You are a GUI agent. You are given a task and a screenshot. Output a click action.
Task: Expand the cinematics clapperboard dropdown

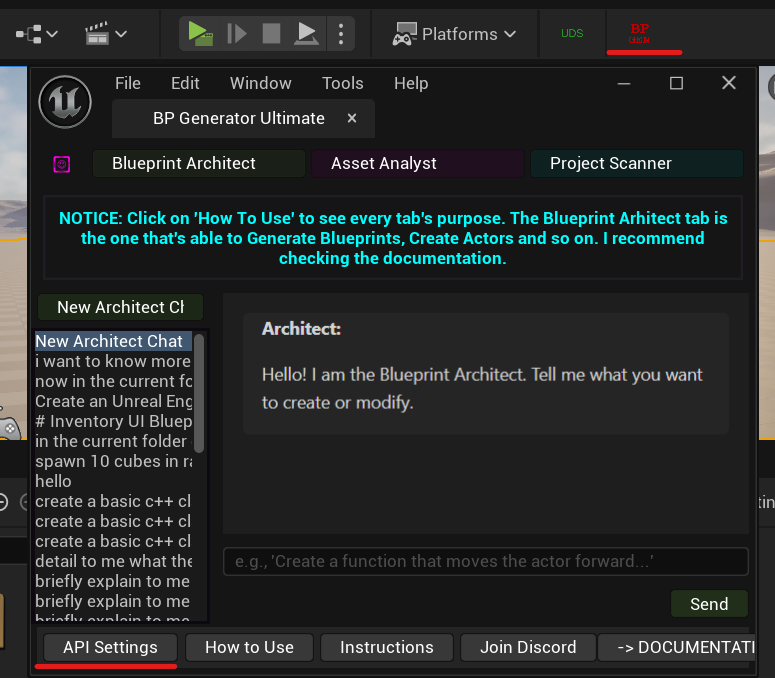pos(106,34)
